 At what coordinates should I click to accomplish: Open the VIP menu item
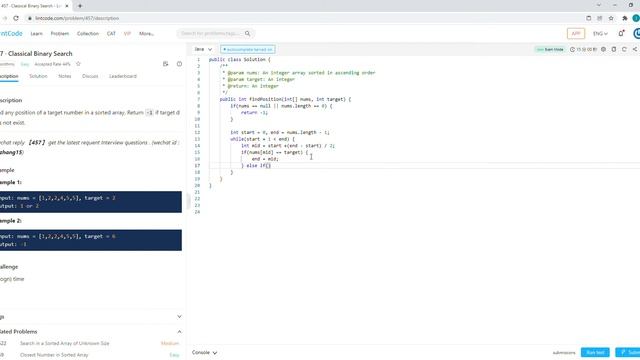127,33
